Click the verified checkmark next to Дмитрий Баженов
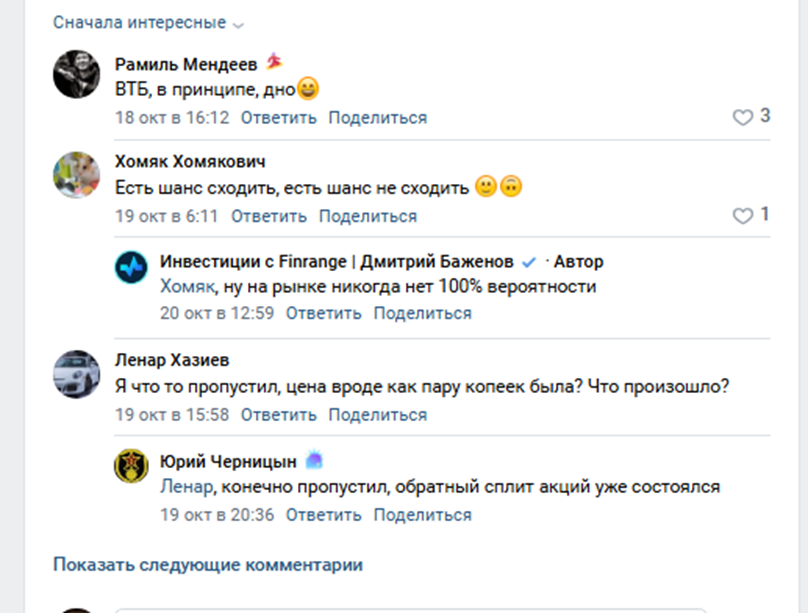808x613 pixels. 530,261
